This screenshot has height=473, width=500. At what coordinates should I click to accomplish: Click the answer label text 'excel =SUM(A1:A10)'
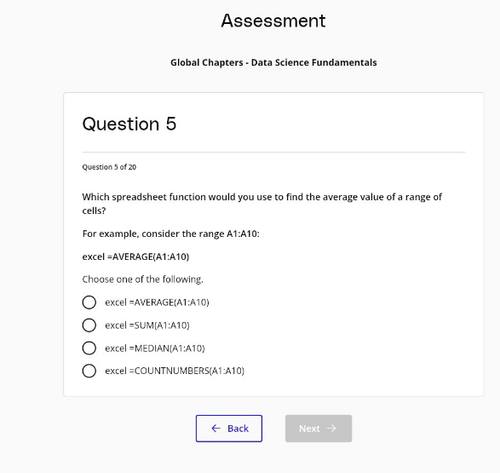pyautogui.click(x=147, y=325)
